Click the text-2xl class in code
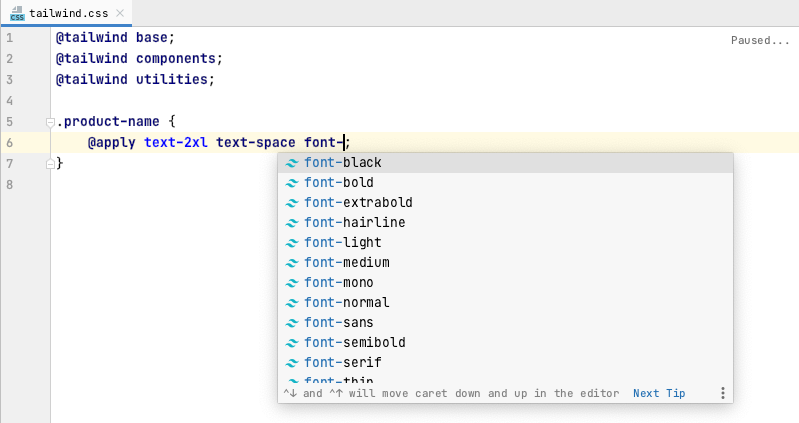799x423 pixels. pos(176,143)
